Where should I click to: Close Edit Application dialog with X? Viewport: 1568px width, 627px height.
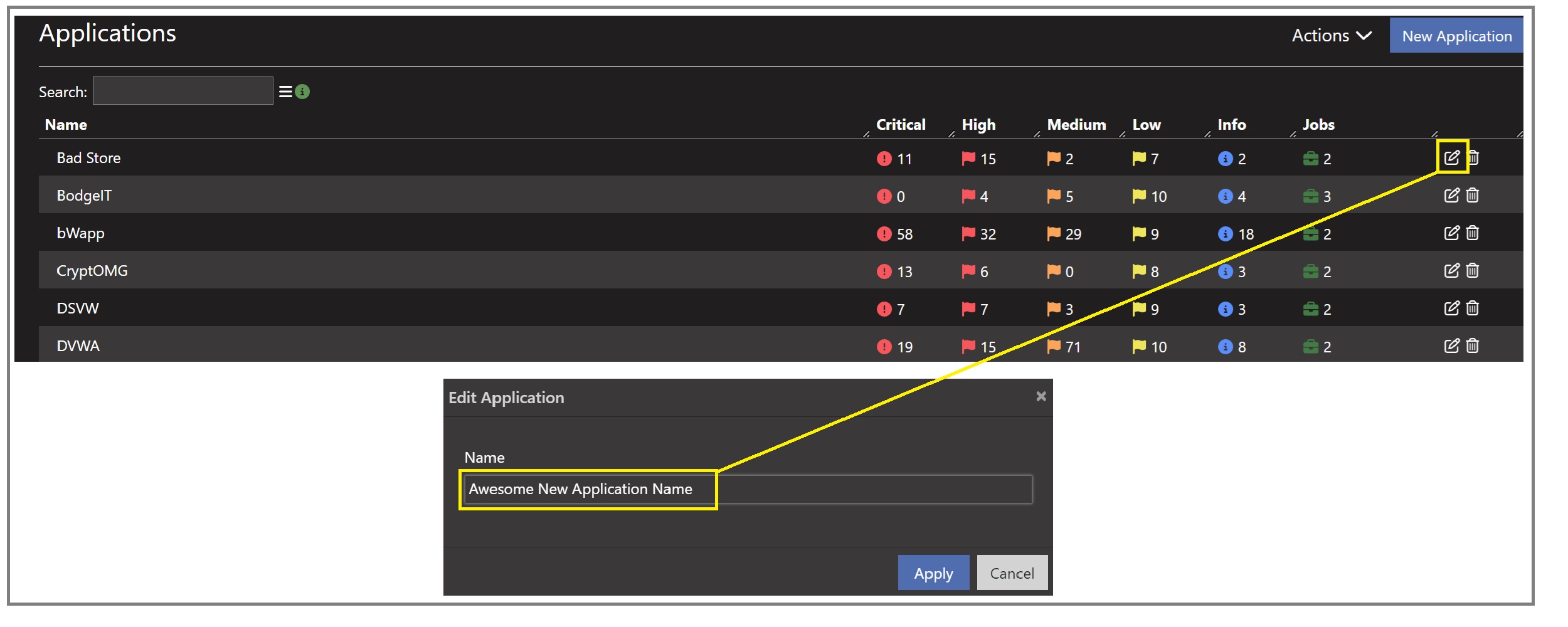1041,396
